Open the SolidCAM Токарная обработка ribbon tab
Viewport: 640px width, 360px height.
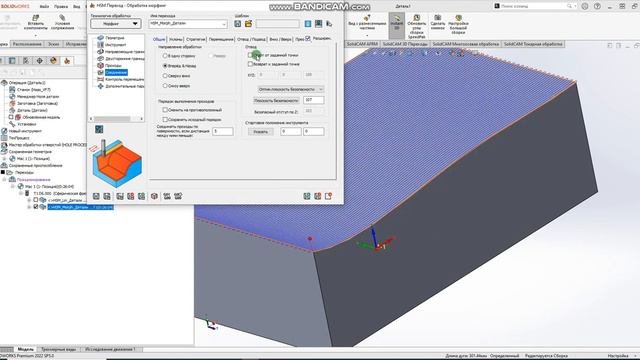point(533,44)
